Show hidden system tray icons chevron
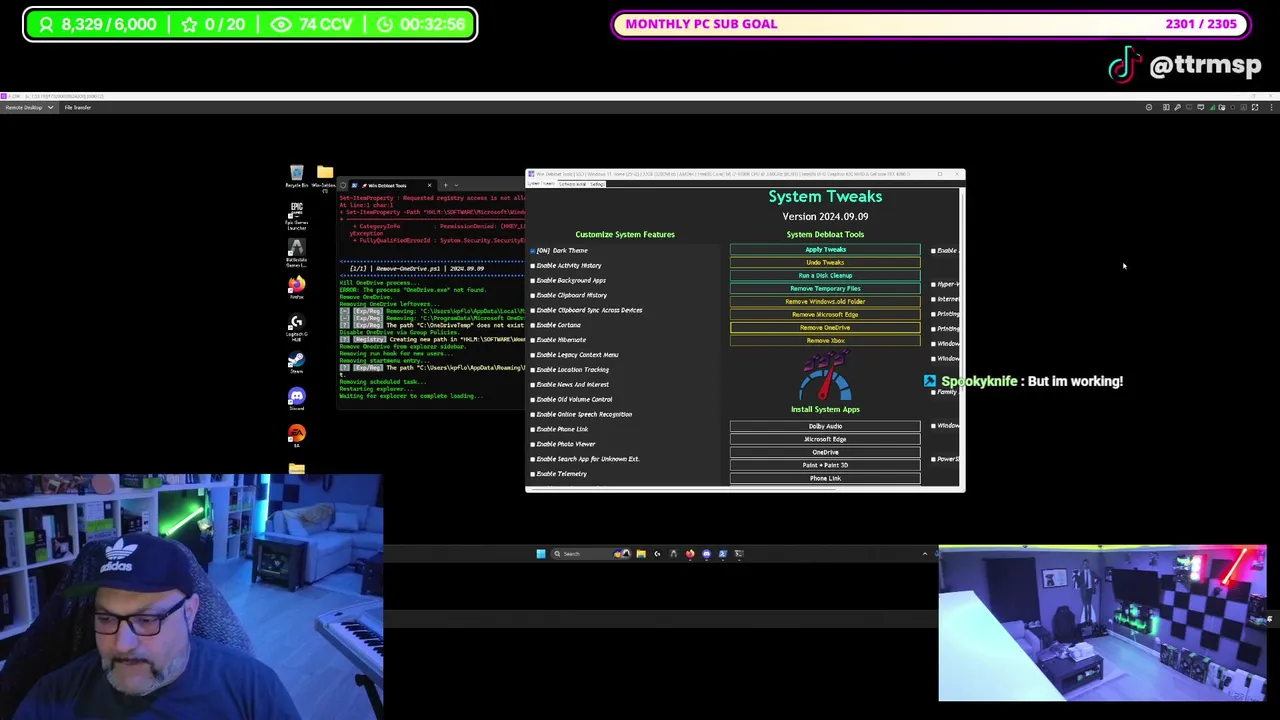The width and height of the screenshot is (1280, 720). [x=925, y=554]
